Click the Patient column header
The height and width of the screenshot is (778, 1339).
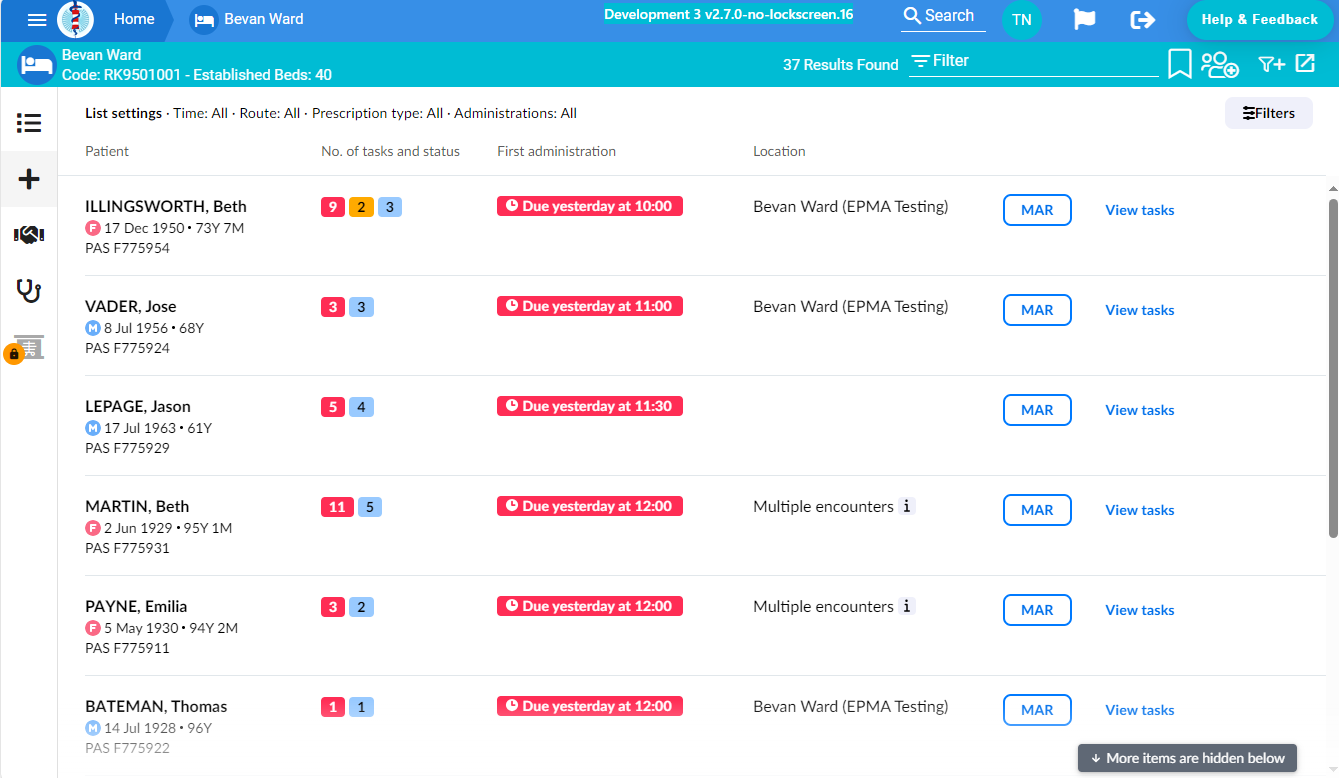[107, 151]
